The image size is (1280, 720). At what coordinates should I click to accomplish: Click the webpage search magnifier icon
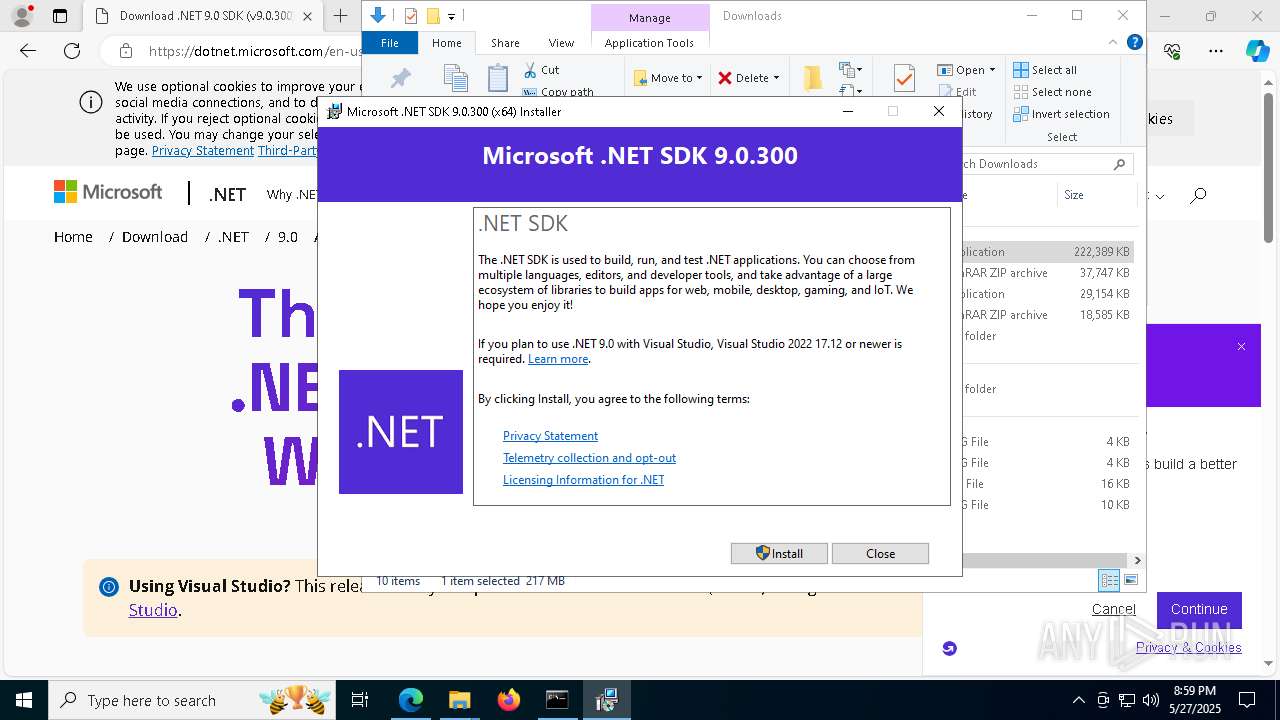coord(1198,196)
